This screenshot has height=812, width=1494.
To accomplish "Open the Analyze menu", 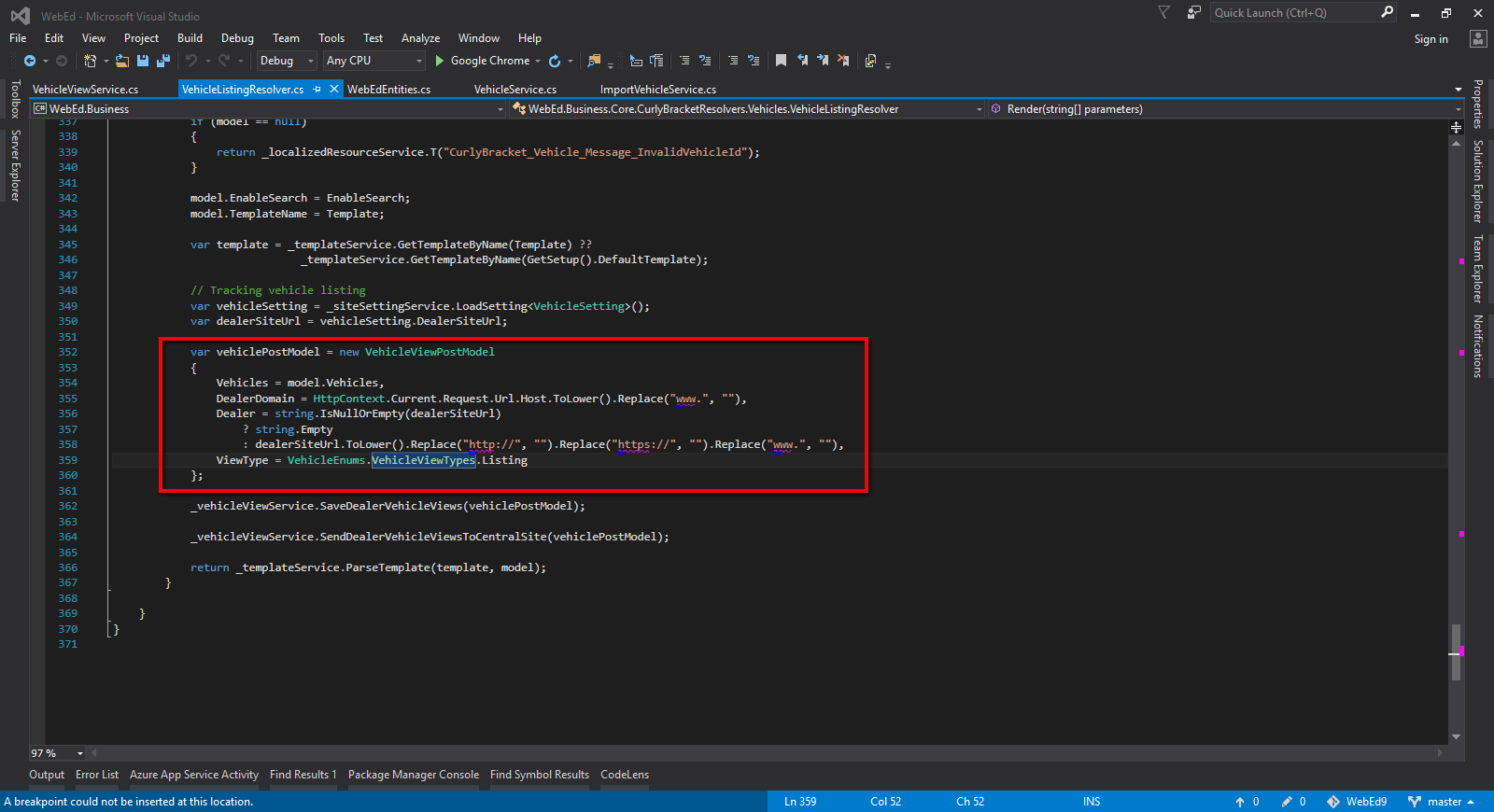I will (420, 38).
